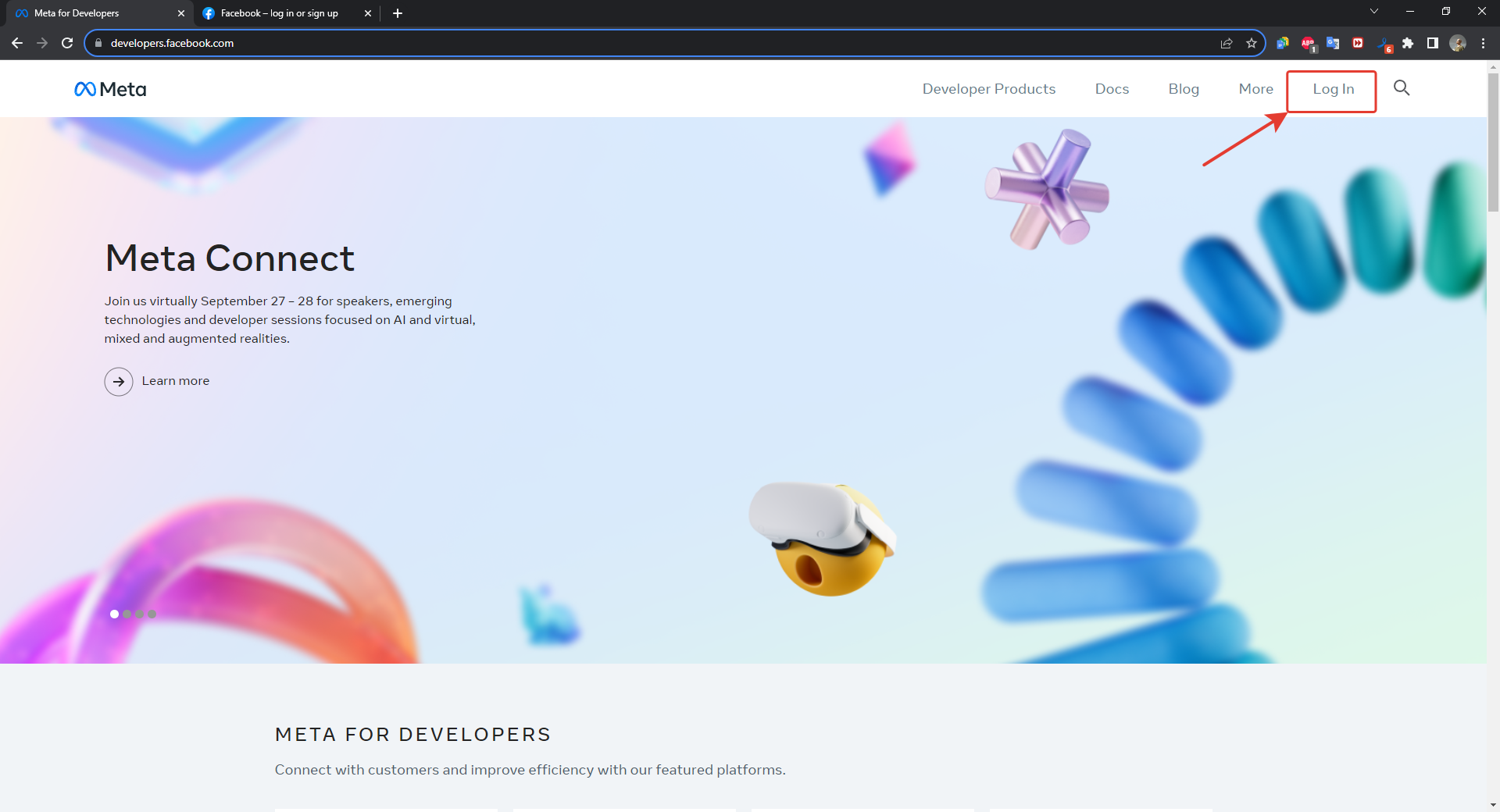Viewport: 1500px width, 812px height.
Task: Switch to the Facebook log in tab
Action: [279, 13]
